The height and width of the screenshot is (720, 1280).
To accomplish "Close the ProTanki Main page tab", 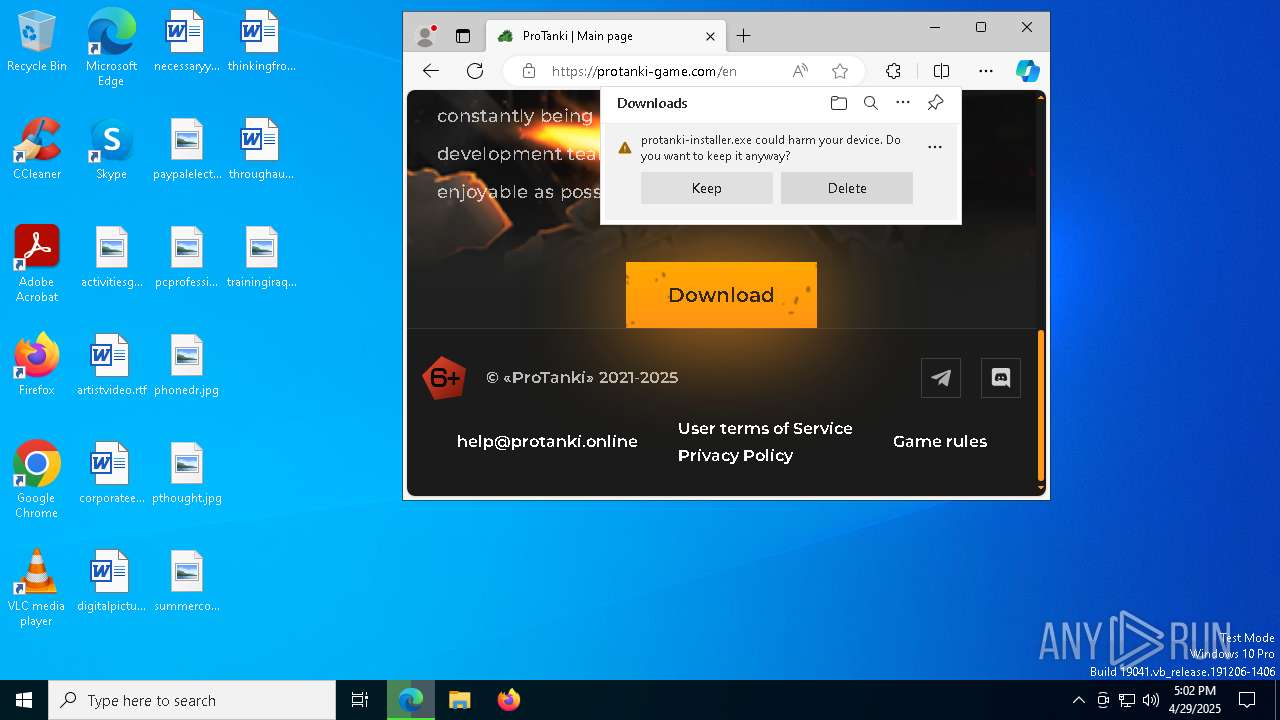I will (x=710, y=36).
